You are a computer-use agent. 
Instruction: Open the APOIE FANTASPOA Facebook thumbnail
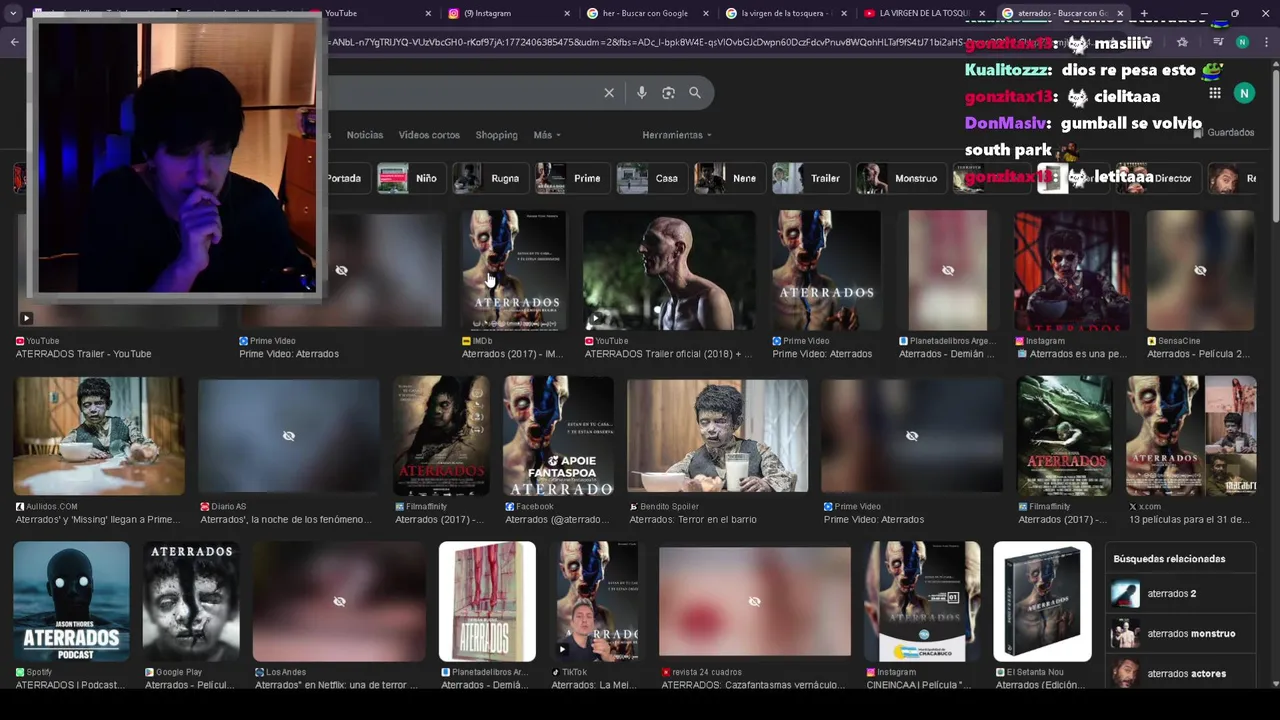point(559,436)
